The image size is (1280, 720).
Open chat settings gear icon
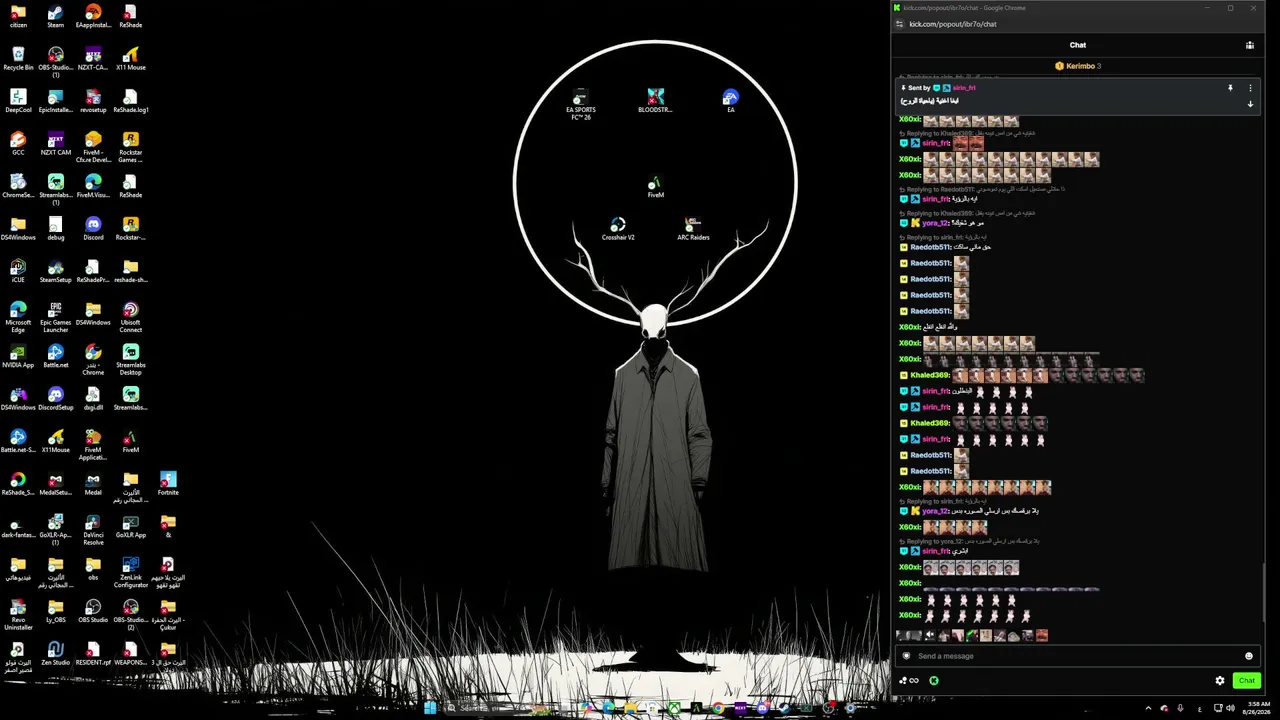[x=1220, y=681]
